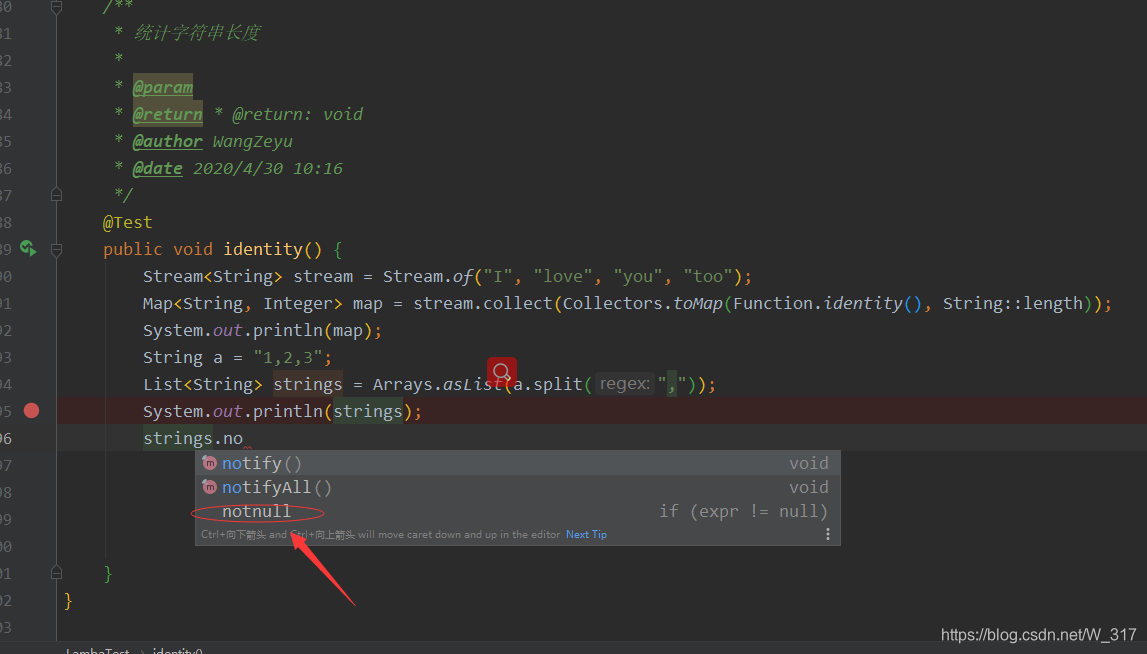Click the regex: parameter hint inside split()
Image resolution: width=1147 pixels, height=654 pixels.
coord(624,383)
